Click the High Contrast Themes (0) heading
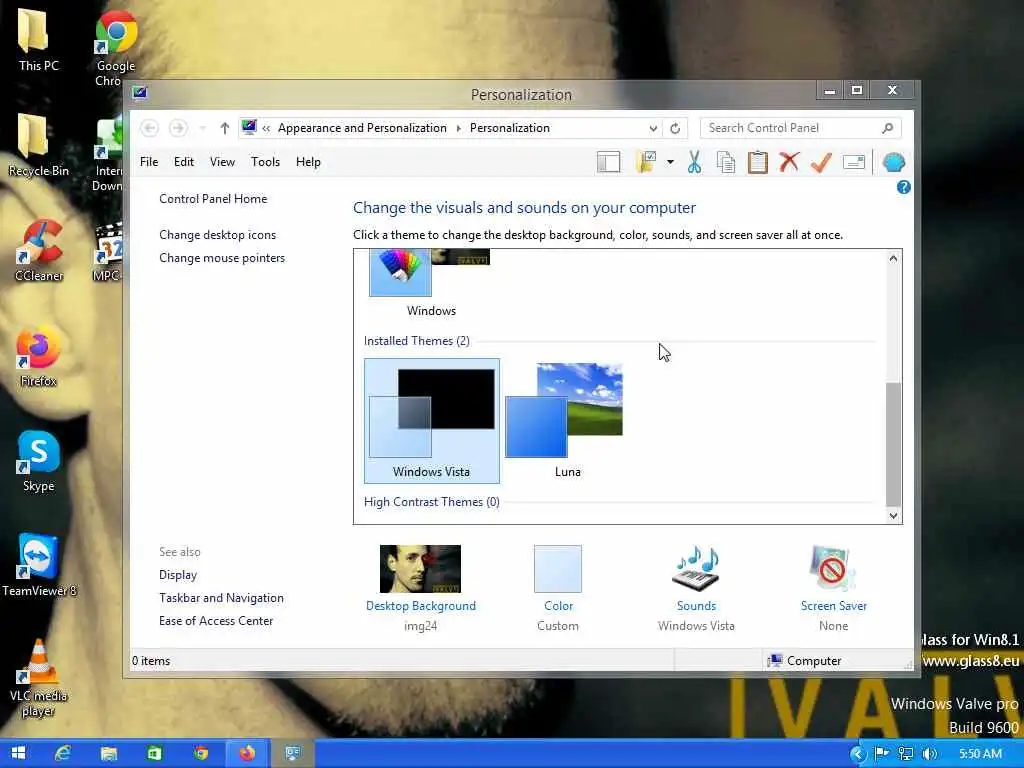1024x768 pixels. pyautogui.click(x=432, y=502)
